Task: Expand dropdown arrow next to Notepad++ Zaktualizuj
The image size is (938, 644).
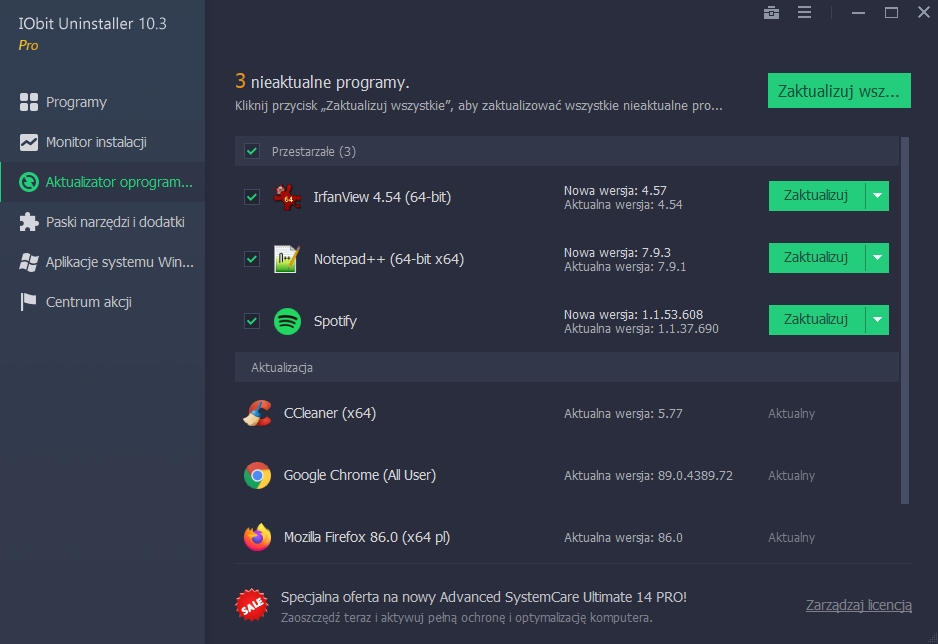Action: coord(877,258)
